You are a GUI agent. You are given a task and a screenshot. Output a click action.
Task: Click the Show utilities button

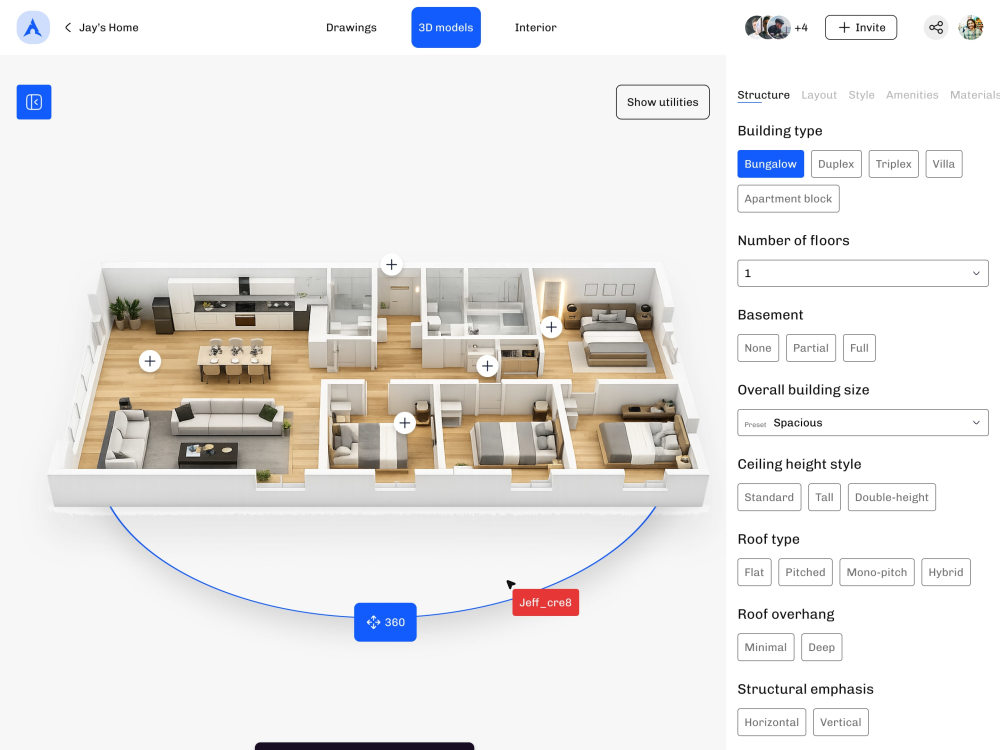(x=663, y=102)
